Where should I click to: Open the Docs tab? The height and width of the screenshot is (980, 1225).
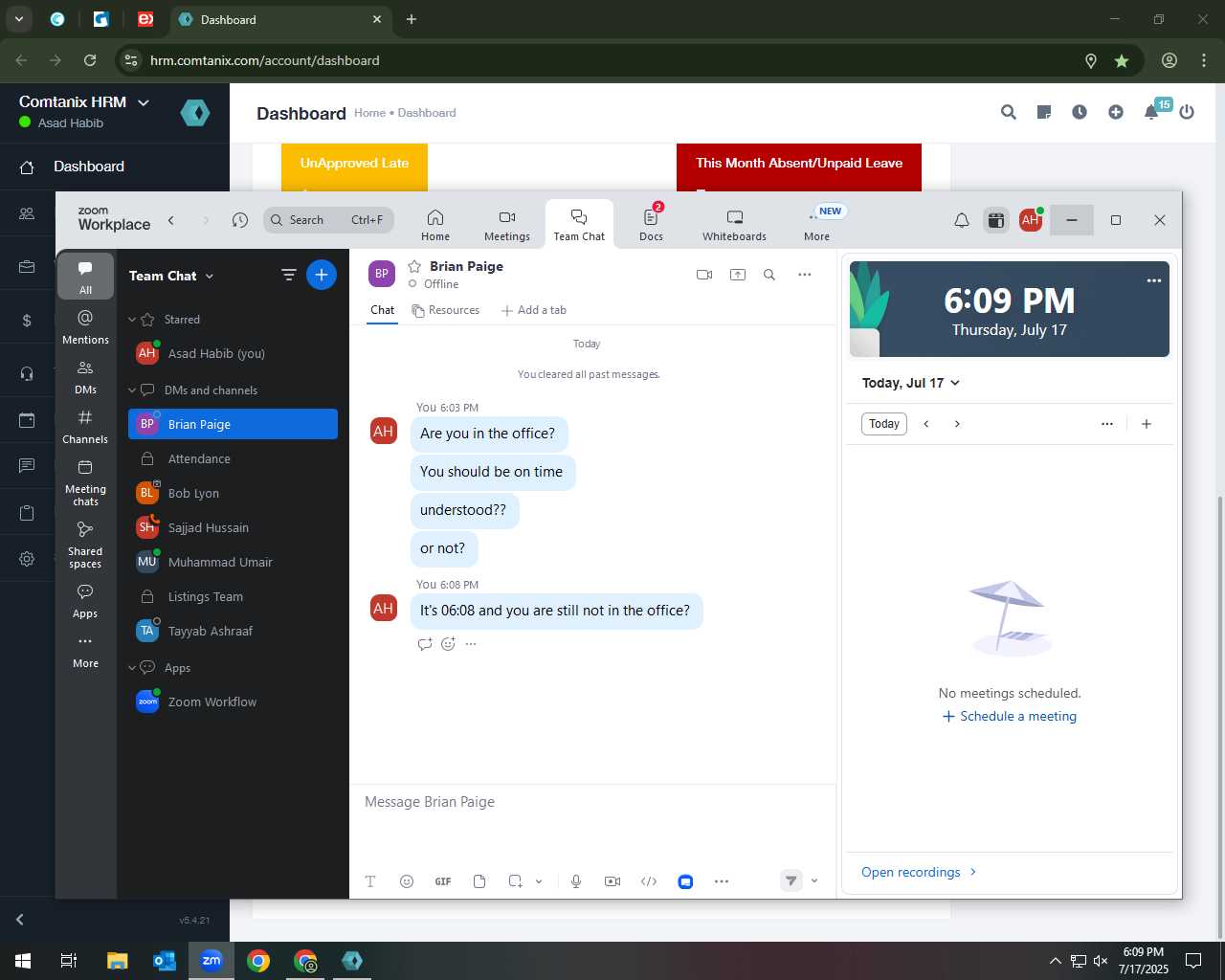click(x=652, y=225)
